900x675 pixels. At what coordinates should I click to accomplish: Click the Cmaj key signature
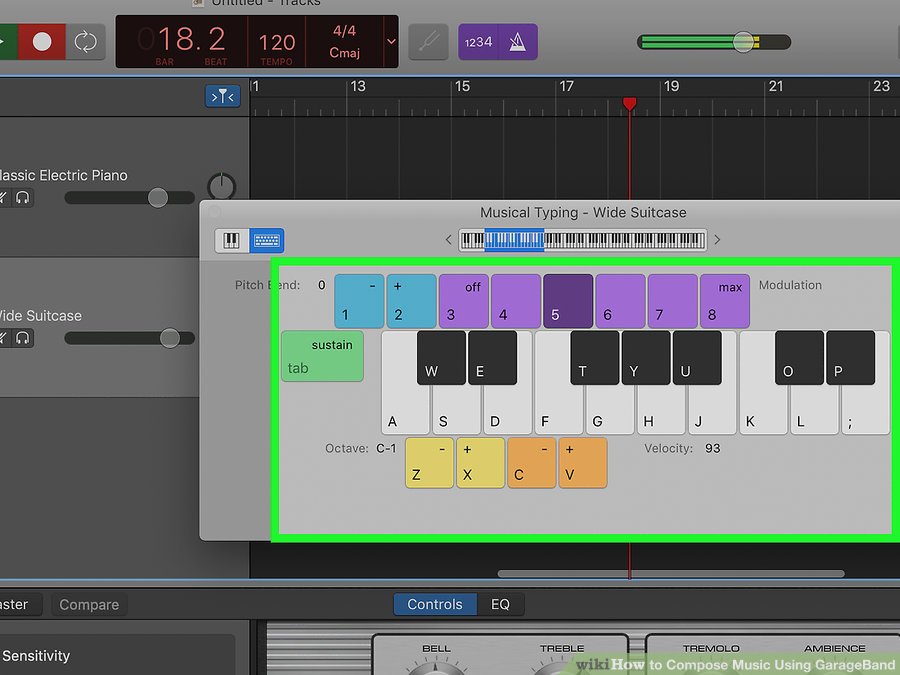pos(344,53)
